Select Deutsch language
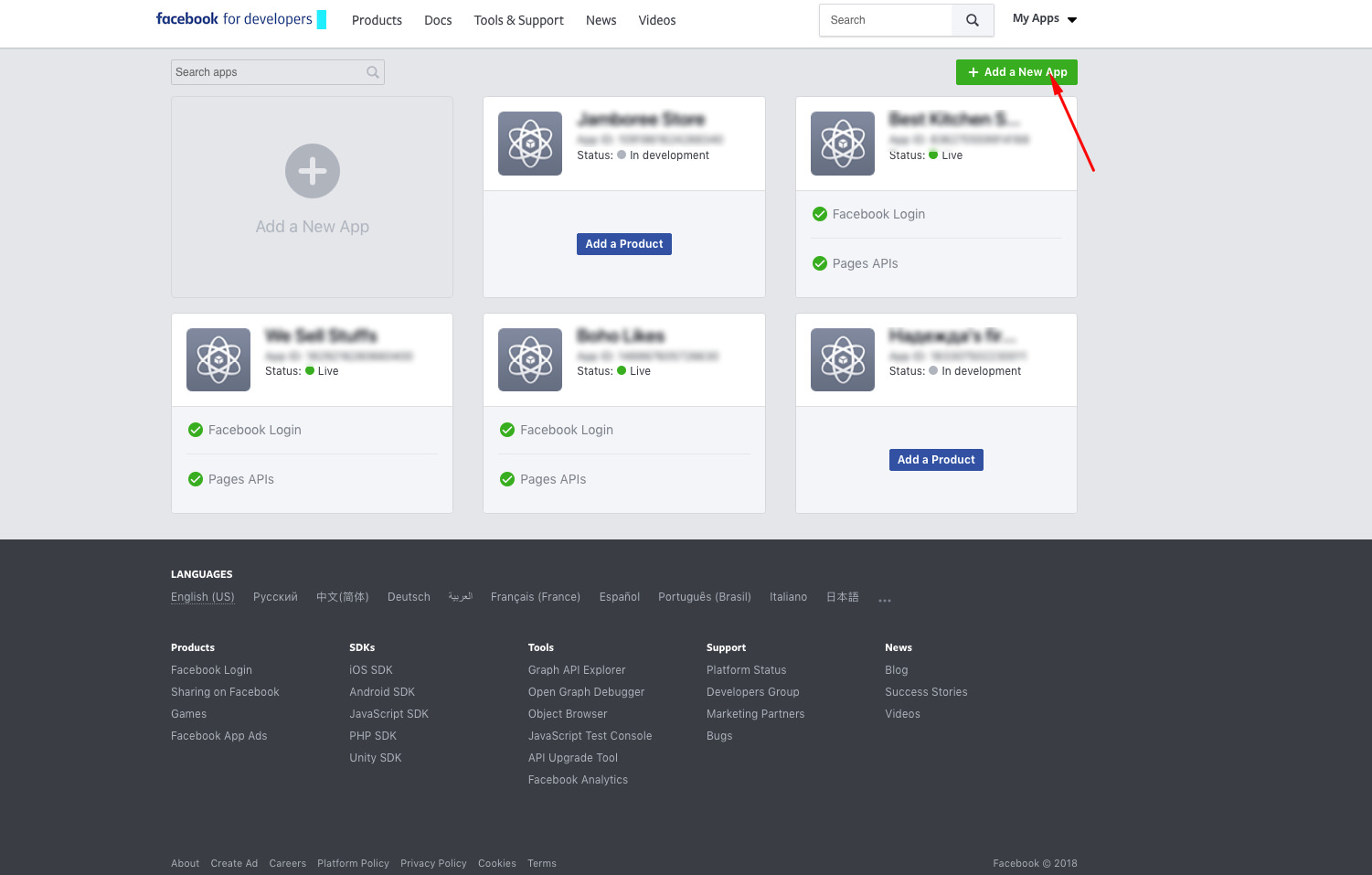The image size is (1372, 875). tap(409, 597)
